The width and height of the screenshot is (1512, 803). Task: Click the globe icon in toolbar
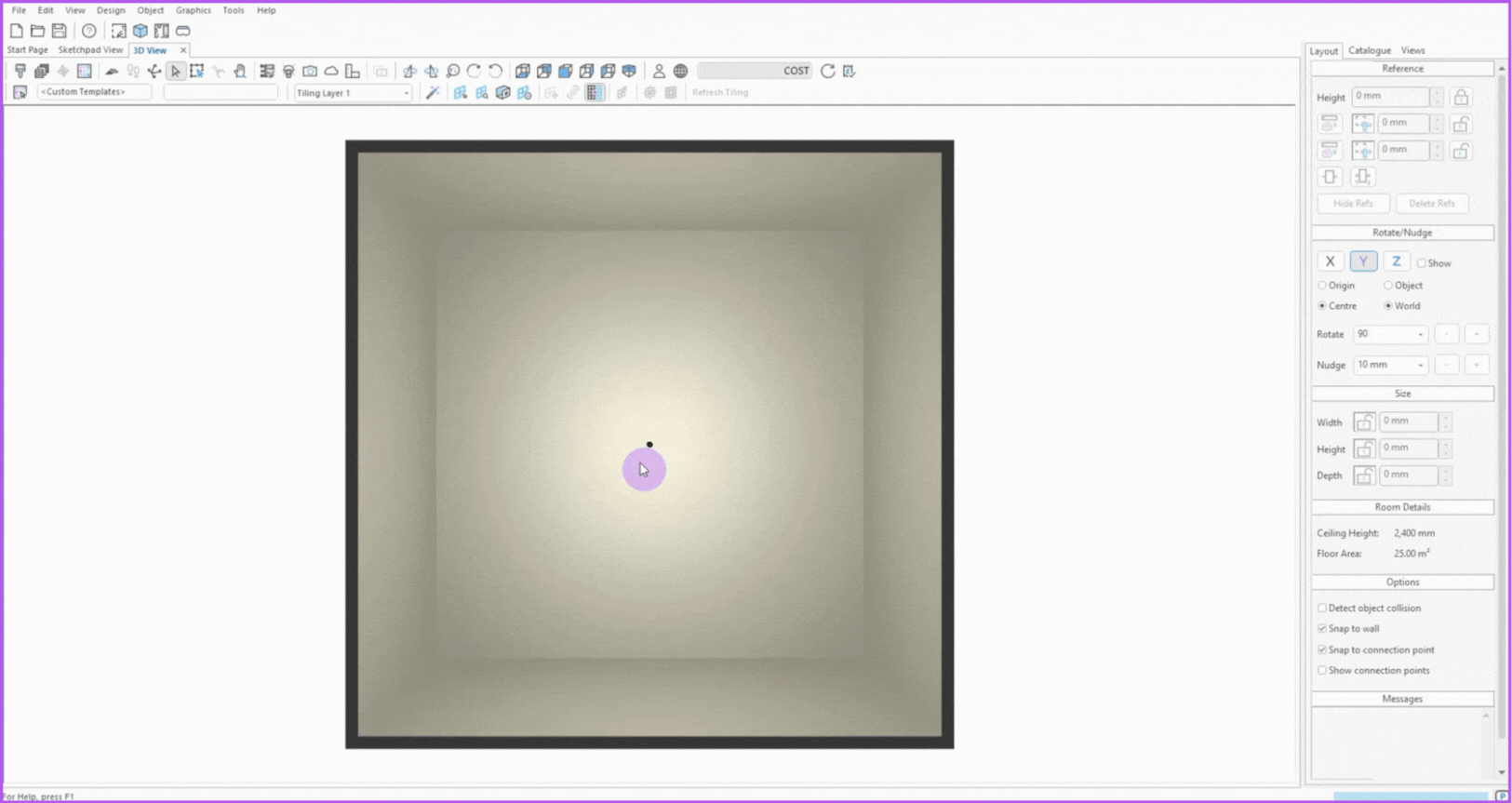coord(681,71)
